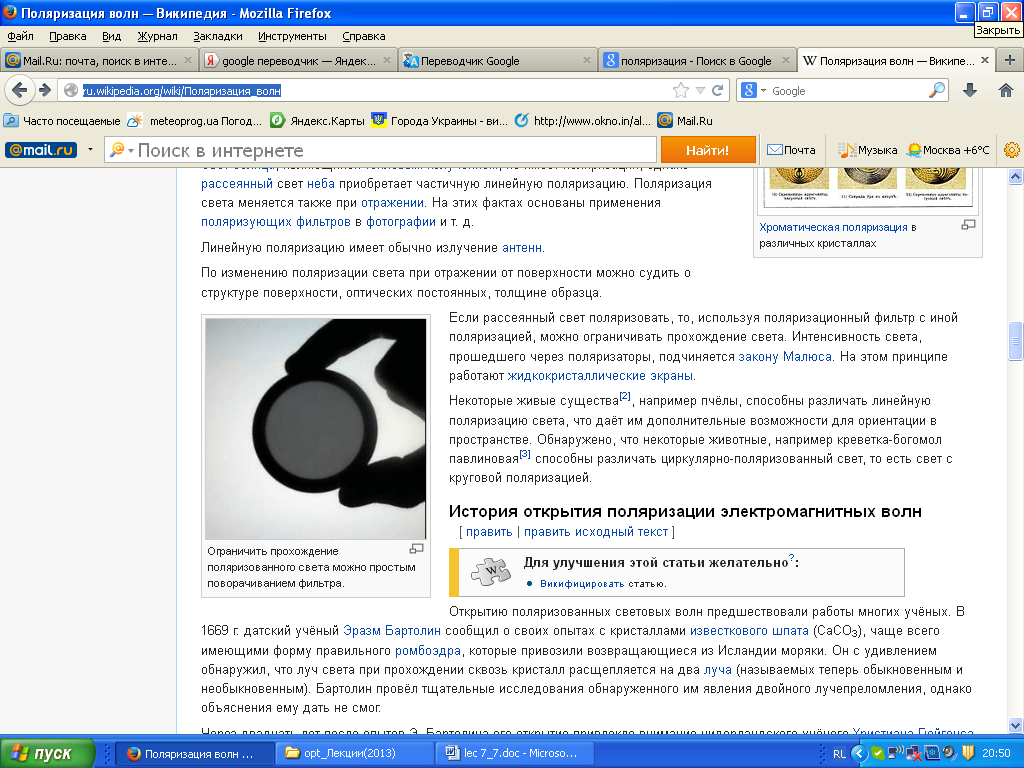The image size is (1024, 768).
Task: Open Mail.Ru bookmark in bookmarks bar
Action: (x=685, y=121)
